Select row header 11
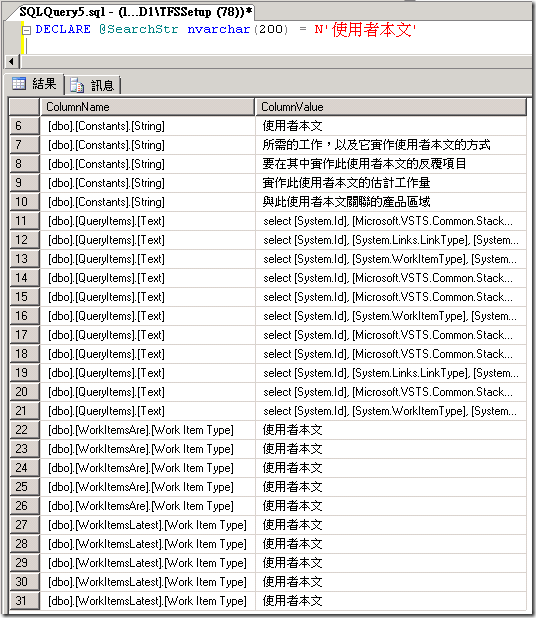 point(24,221)
